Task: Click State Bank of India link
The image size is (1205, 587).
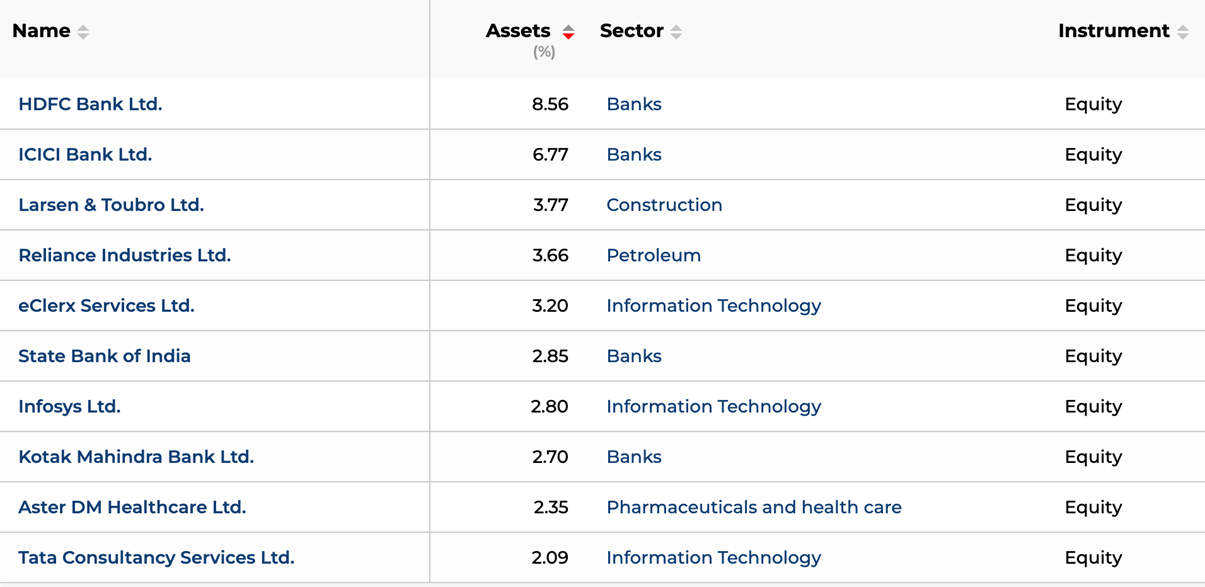Action: click(x=104, y=356)
